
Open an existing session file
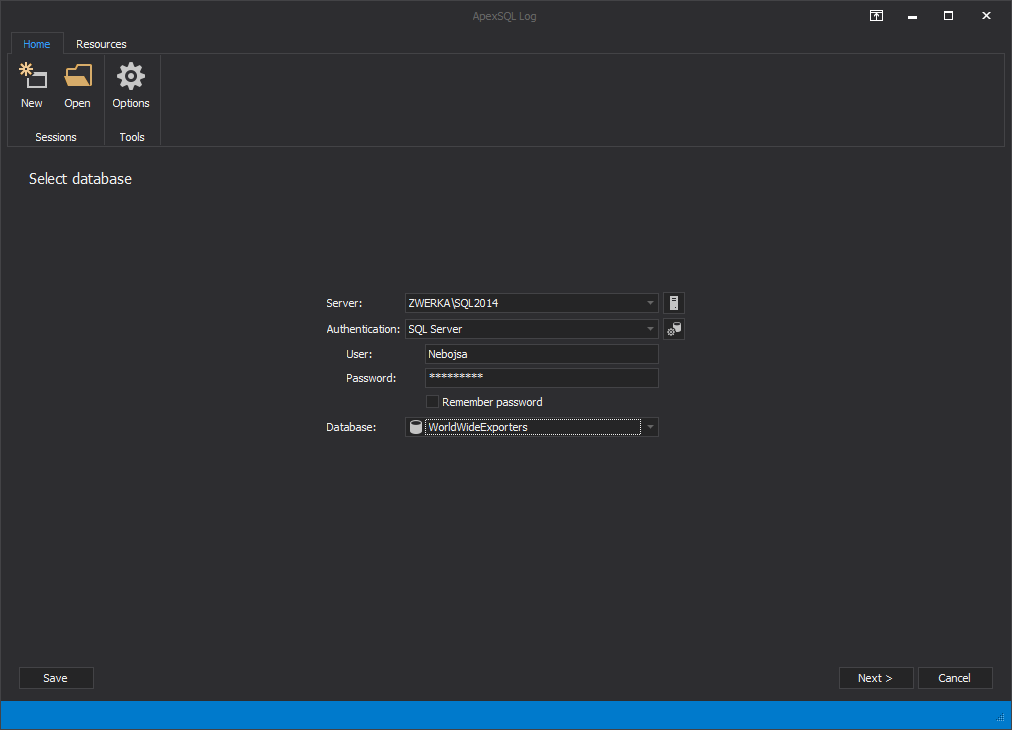[x=77, y=86]
